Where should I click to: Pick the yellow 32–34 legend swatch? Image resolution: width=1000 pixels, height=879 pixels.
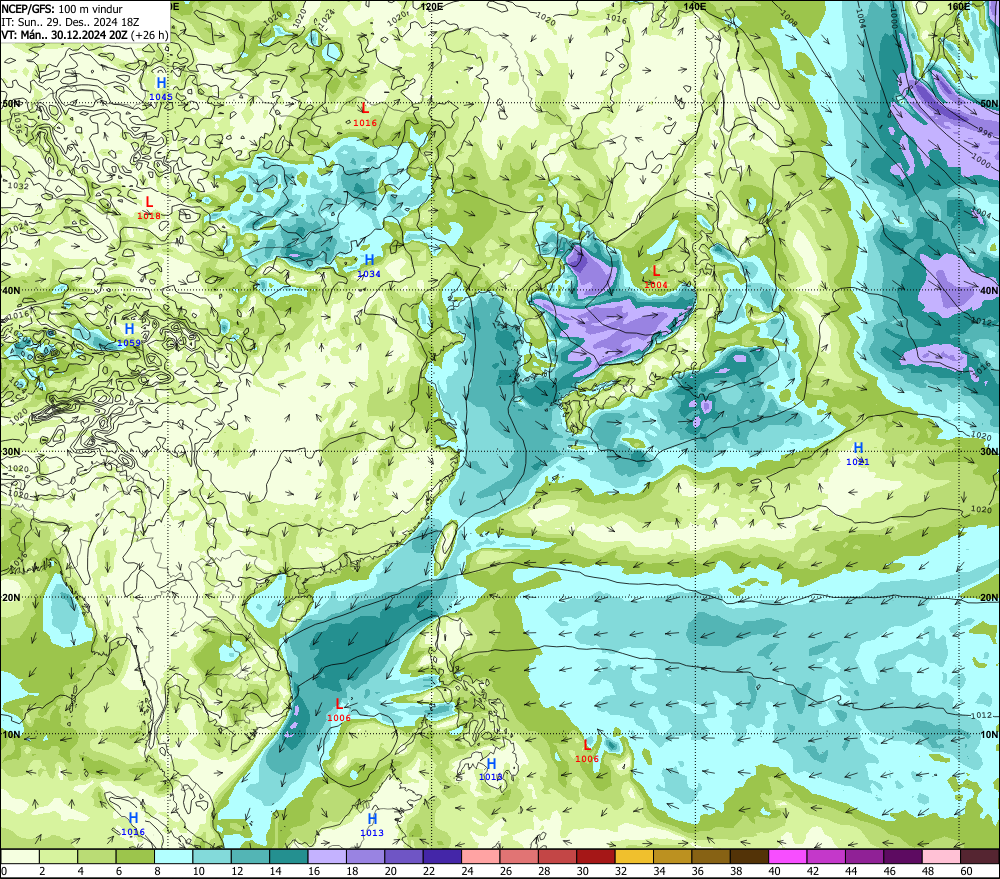coord(634,856)
